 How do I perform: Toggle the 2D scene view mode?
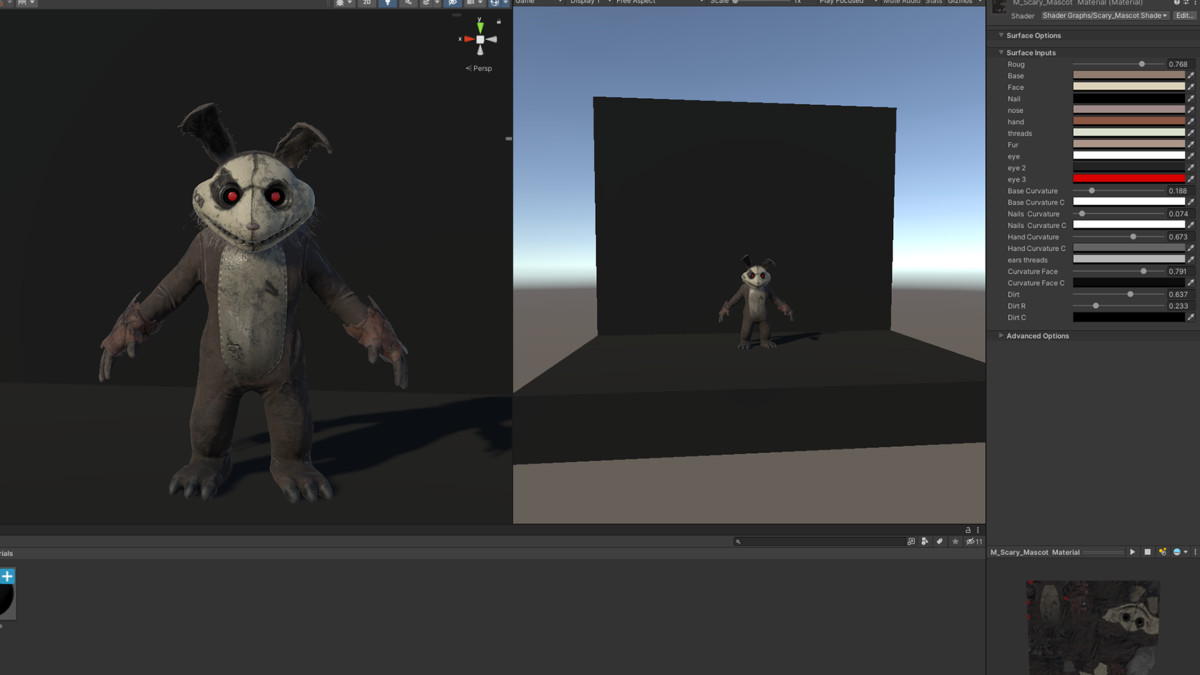click(366, 3)
